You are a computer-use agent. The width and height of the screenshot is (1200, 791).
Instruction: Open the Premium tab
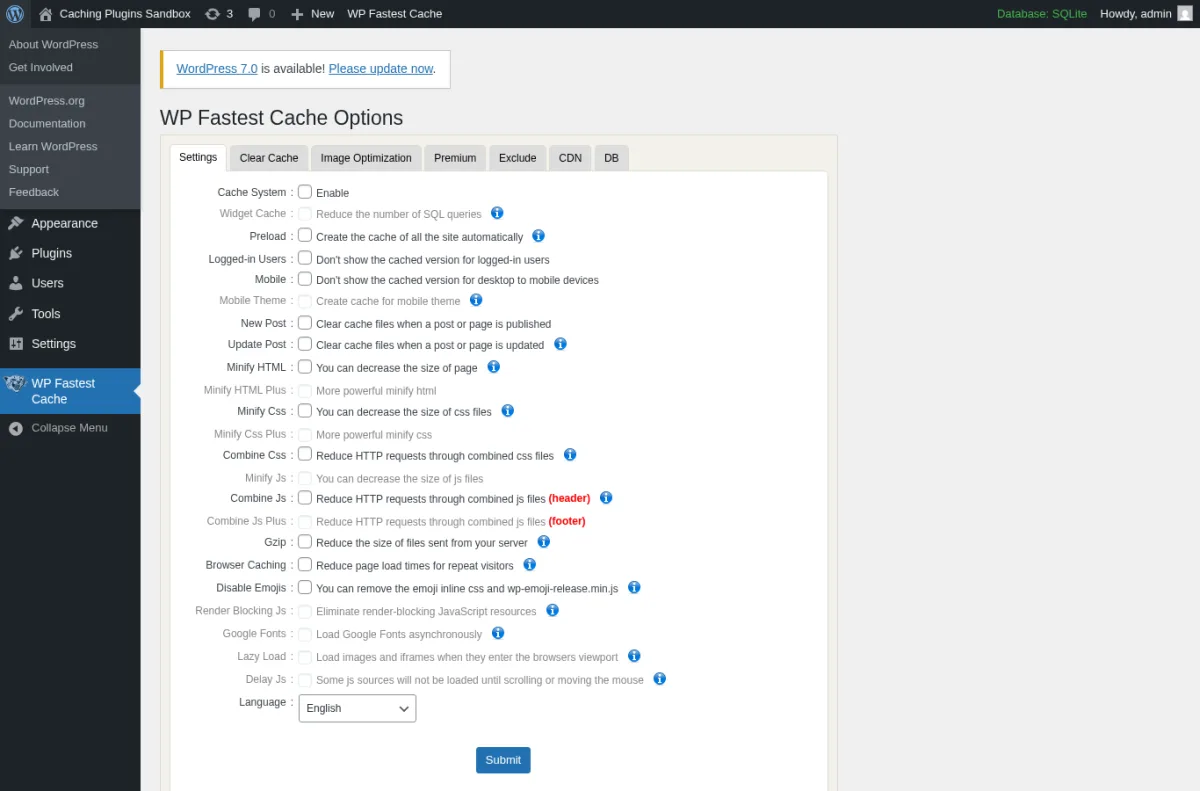coord(455,158)
